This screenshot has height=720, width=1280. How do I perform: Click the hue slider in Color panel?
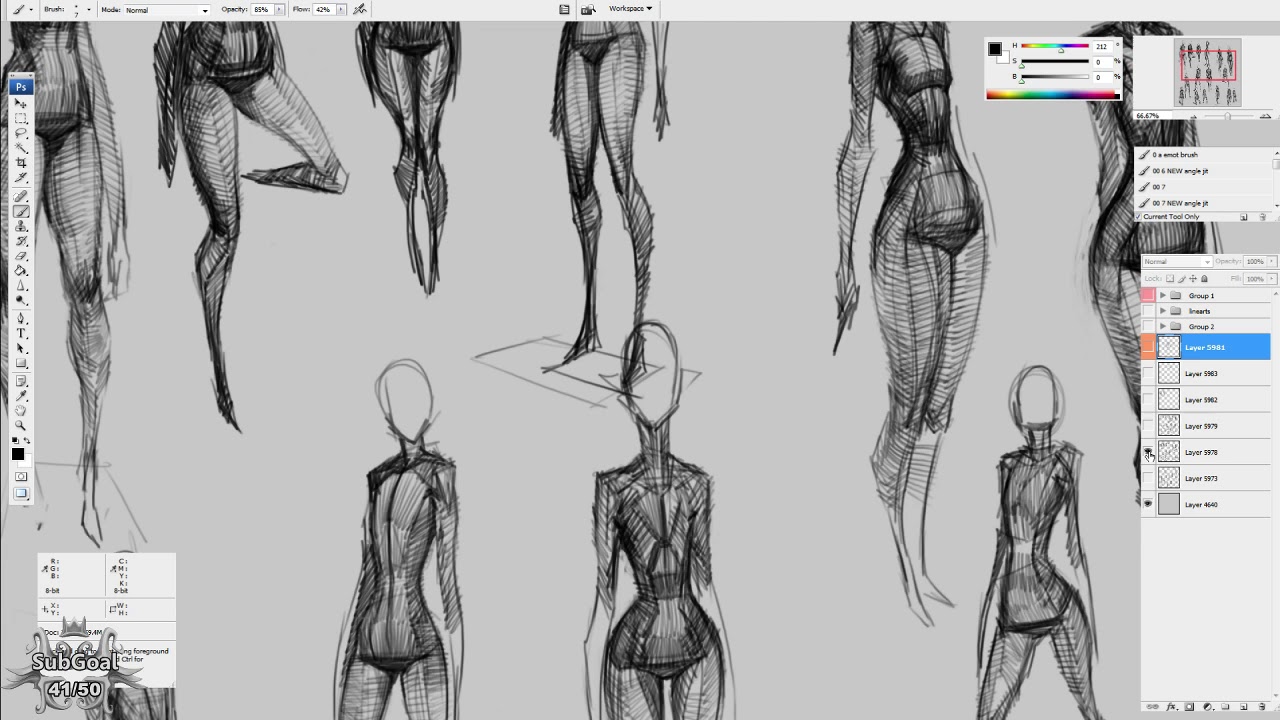pyautogui.click(x=1055, y=47)
